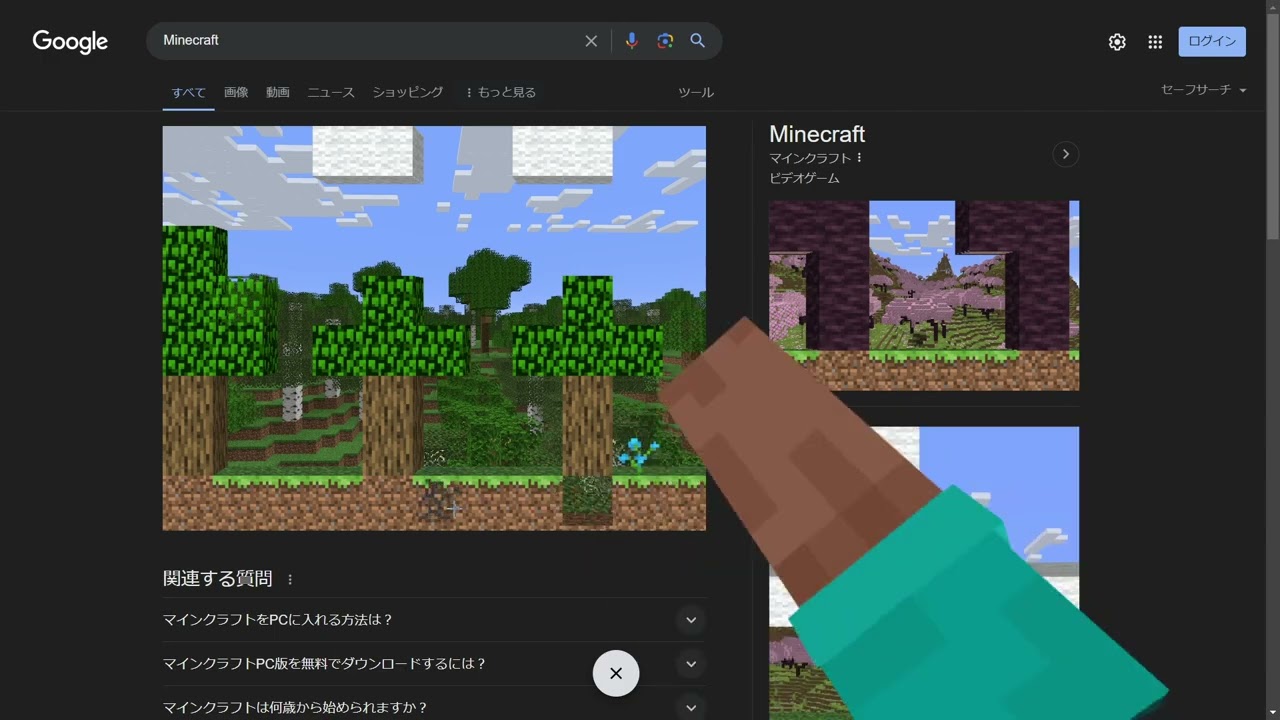Select the すべて tab
This screenshot has width=1280, height=720.
click(x=188, y=92)
